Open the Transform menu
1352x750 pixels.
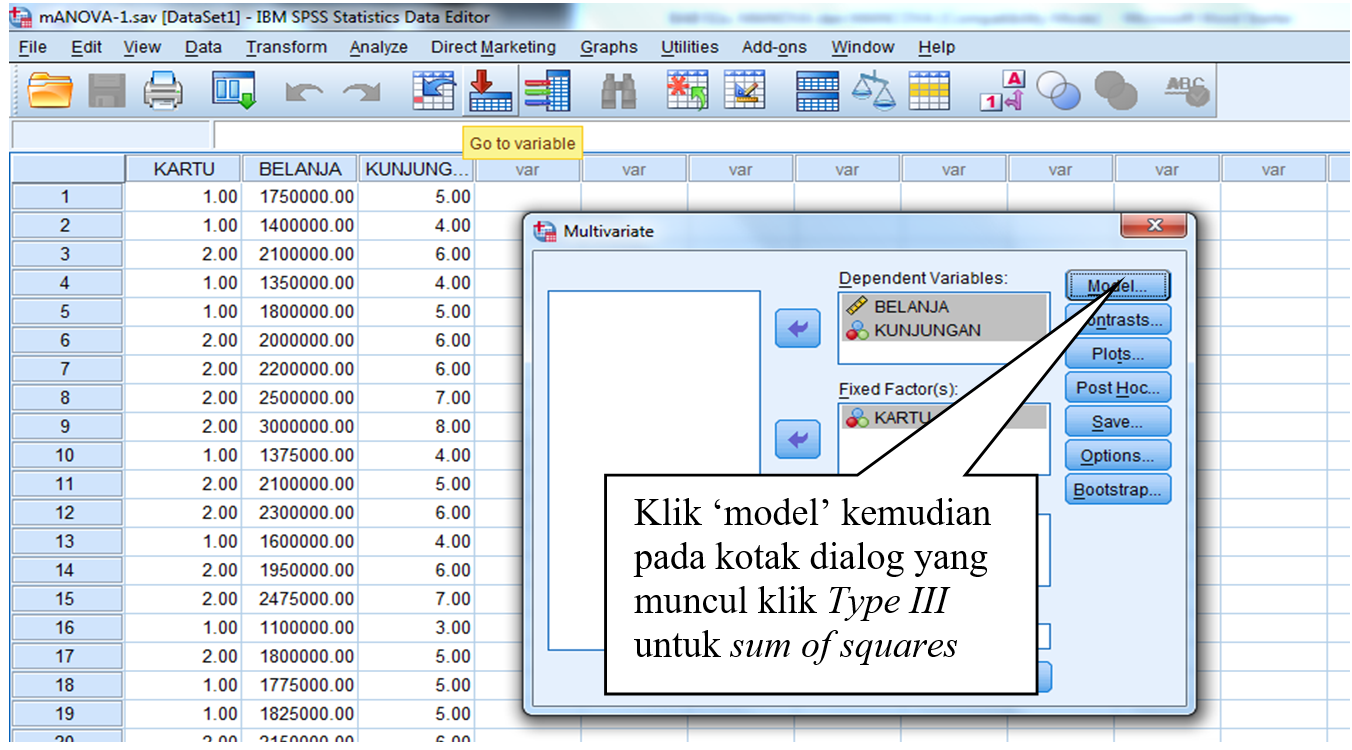pos(286,47)
